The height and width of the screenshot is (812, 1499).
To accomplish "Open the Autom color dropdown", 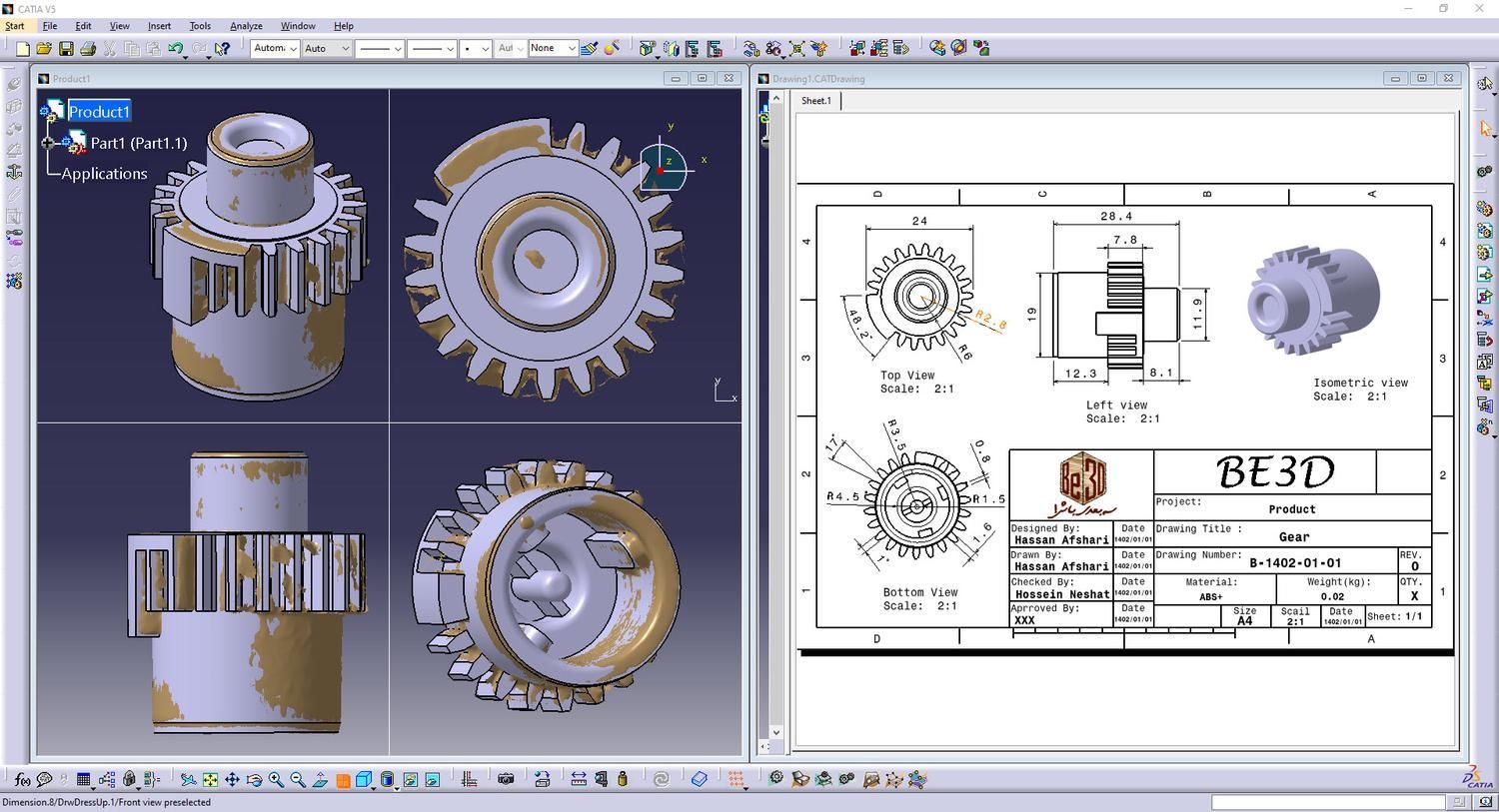I will tap(275, 48).
